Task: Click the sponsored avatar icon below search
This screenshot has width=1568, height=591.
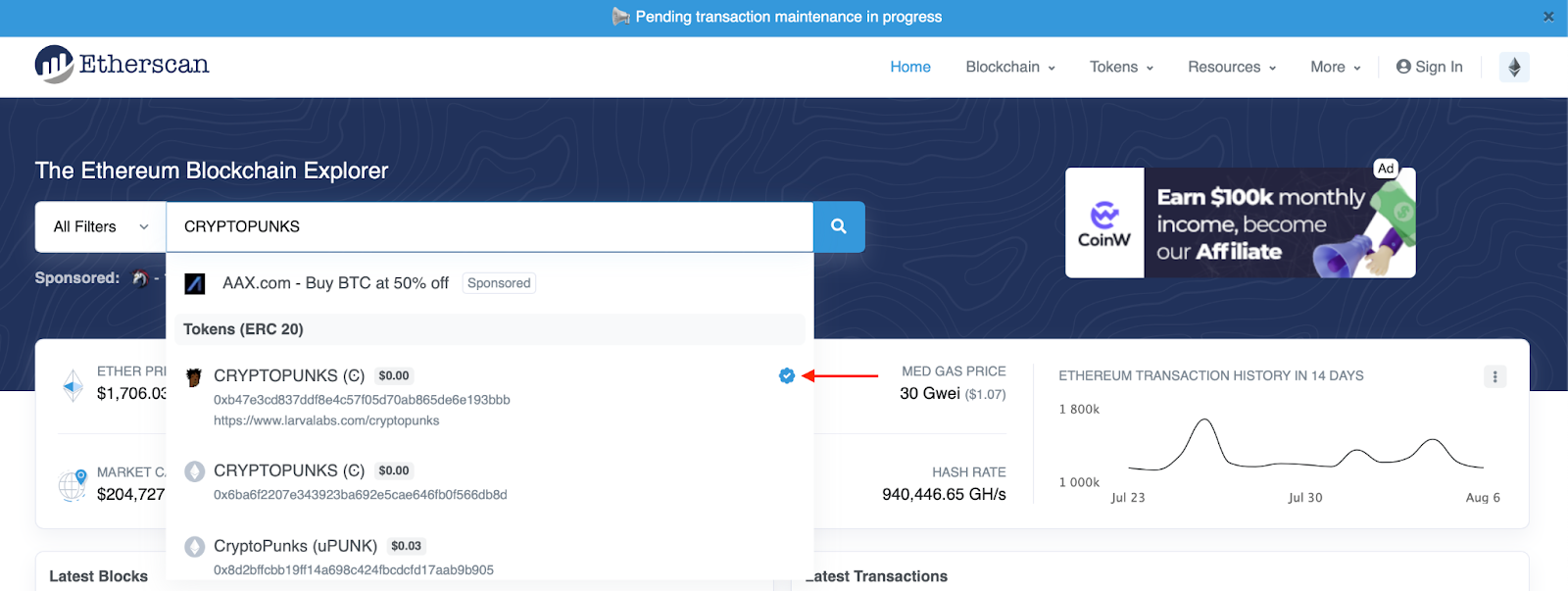Action: (x=140, y=278)
